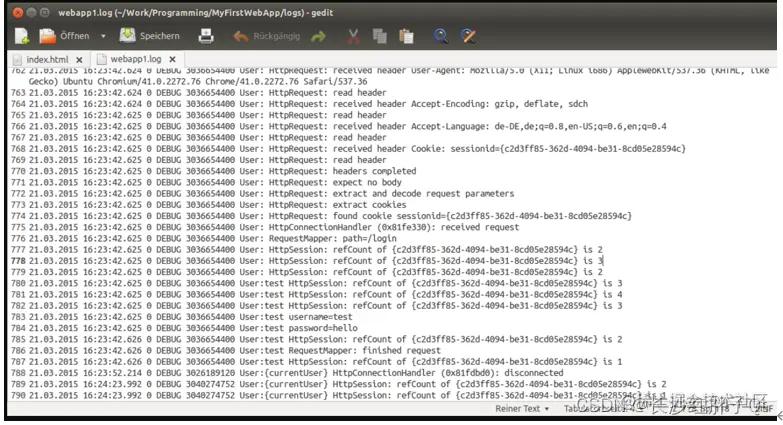Print the document with printer icon

coord(206,36)
